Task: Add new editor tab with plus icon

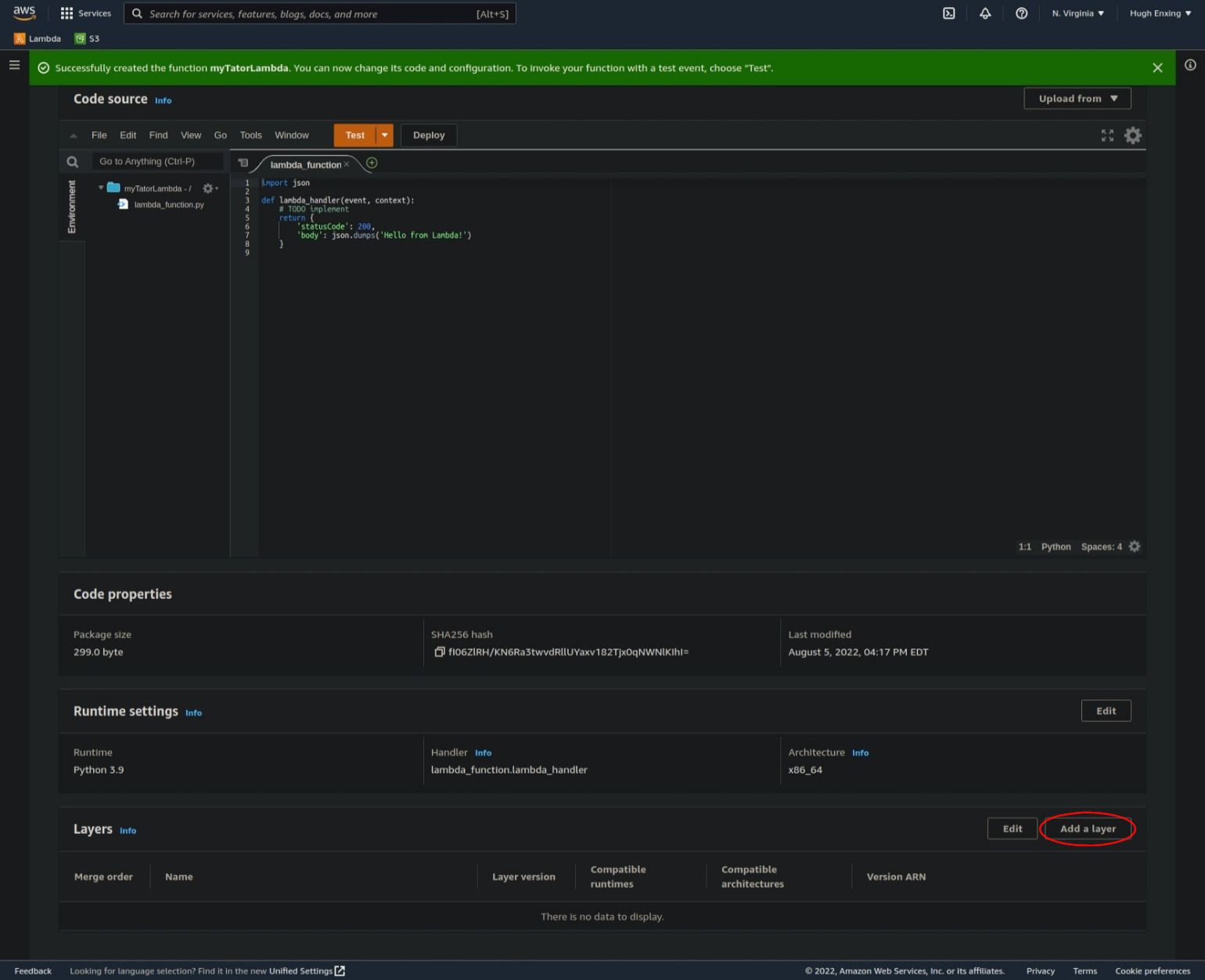Action: 372,163
